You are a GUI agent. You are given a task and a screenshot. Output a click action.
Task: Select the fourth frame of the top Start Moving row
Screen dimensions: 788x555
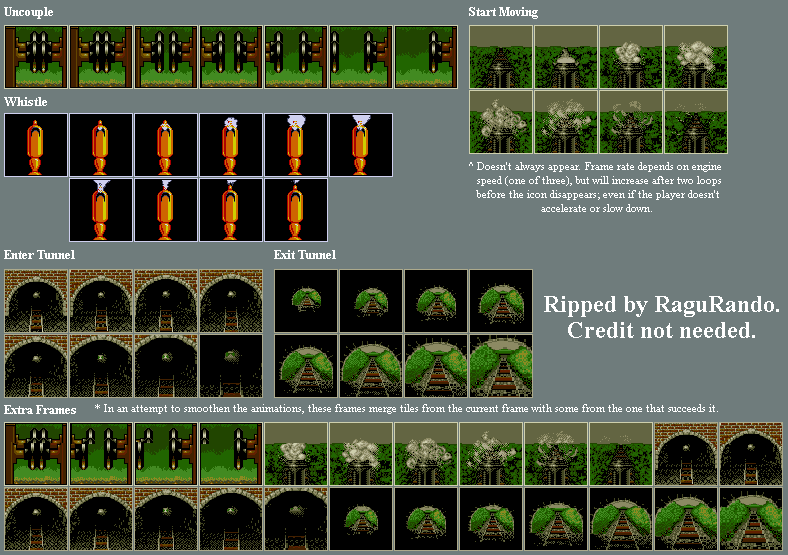pyautogui.click(x=696, y=57)
